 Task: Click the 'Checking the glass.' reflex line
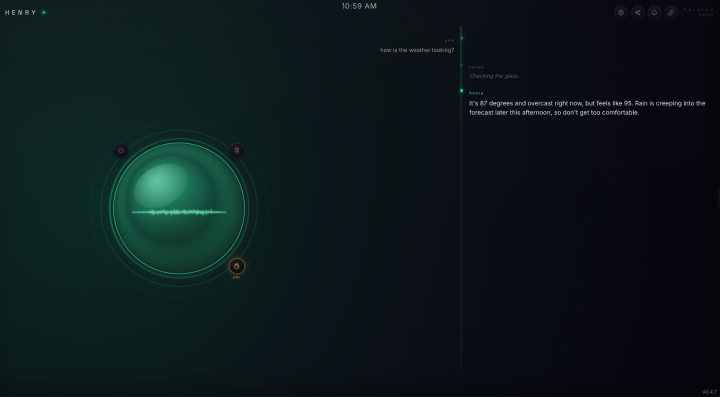coord(494,76)
